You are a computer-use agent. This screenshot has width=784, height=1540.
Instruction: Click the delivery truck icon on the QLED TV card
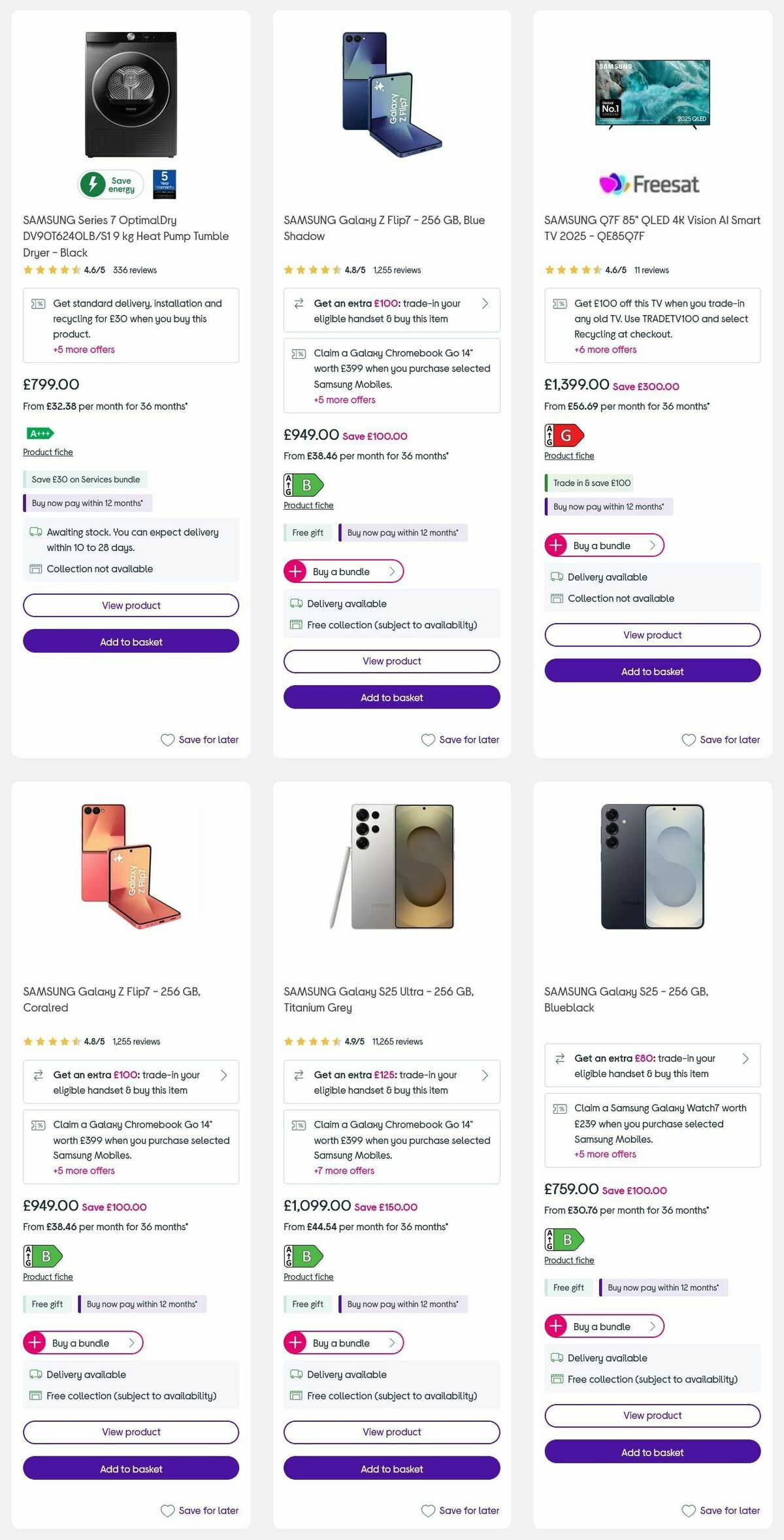(x=557, y=577)
